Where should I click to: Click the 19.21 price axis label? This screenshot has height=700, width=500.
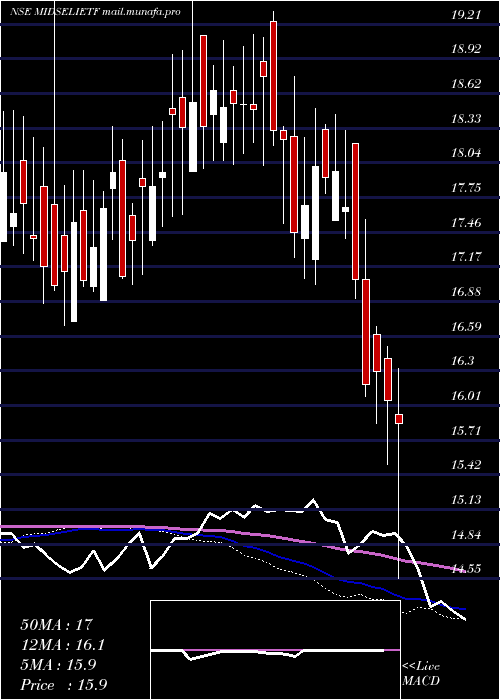466,14
